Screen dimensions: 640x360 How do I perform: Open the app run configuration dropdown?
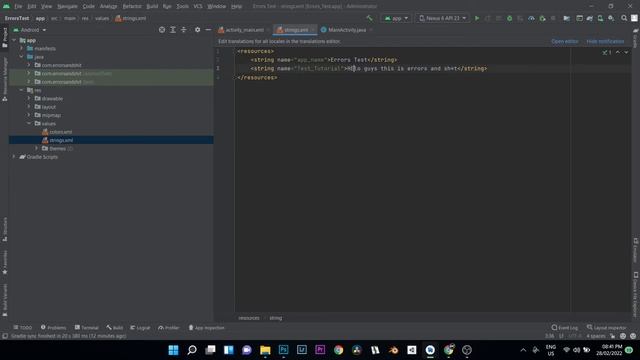(x=396, y=18)
